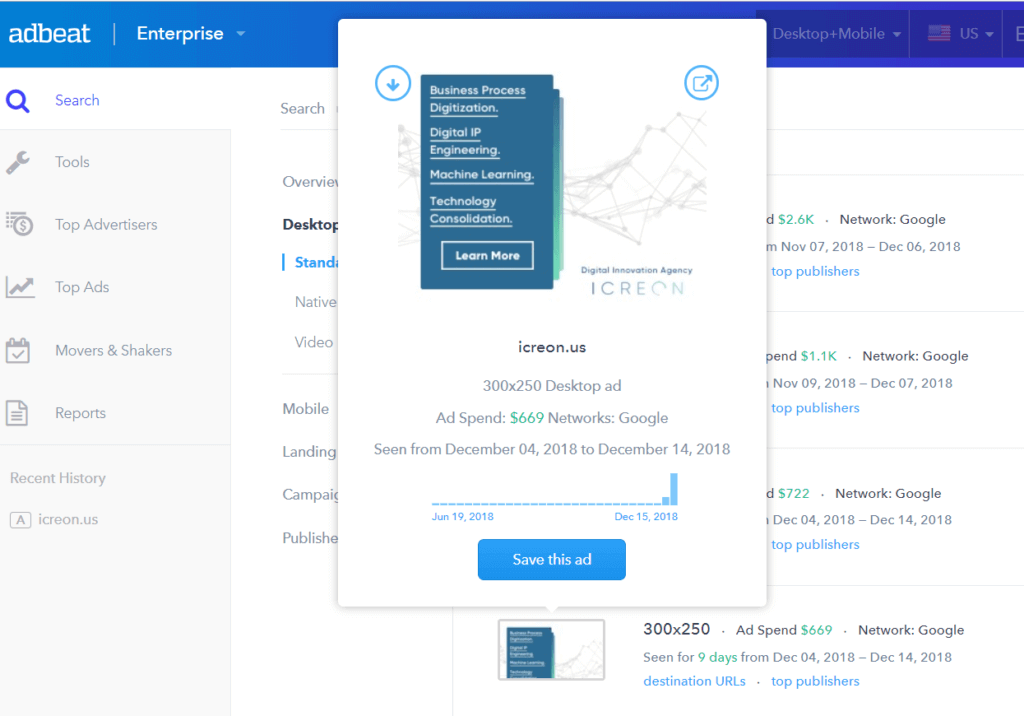The image size is (1024, 716).
Task: Open the Top Ads section
Action: [82, 287]
